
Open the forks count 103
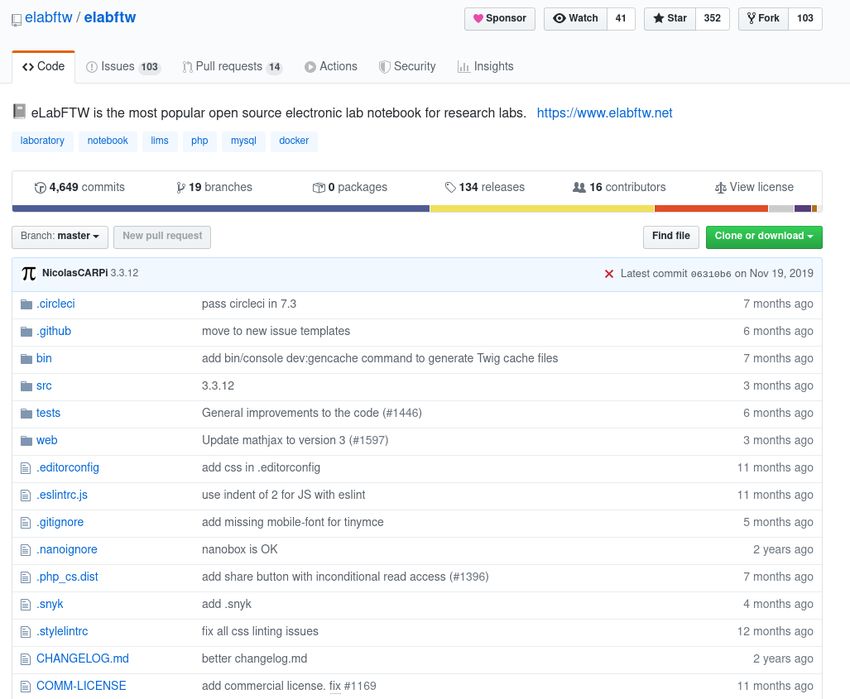(x=805, y=18)
